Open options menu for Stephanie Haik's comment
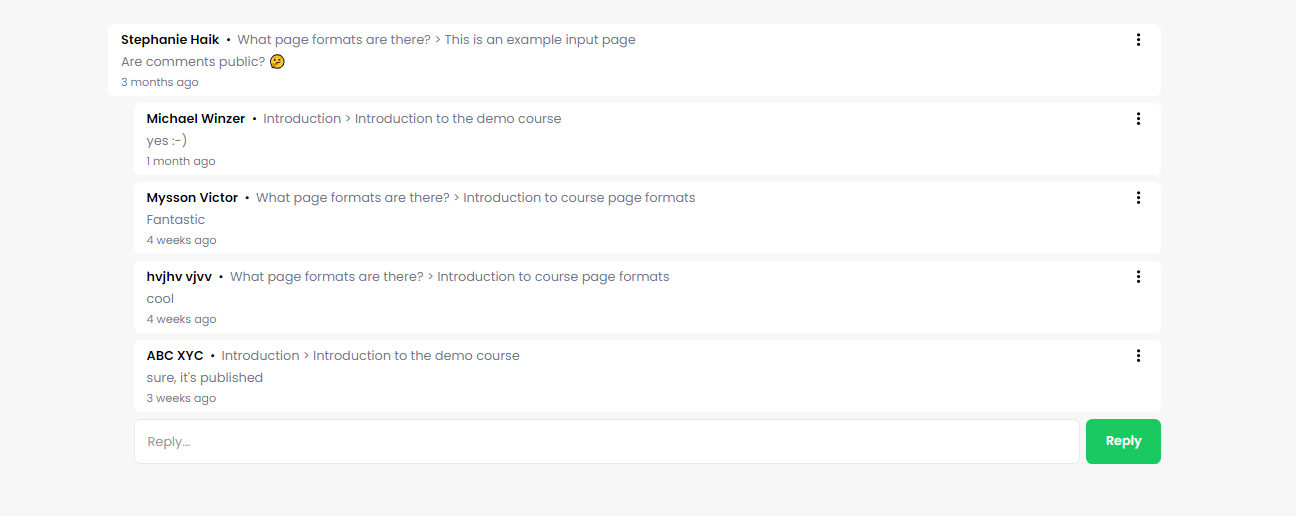The image size is (1296, 516). tap(1138, 40)
